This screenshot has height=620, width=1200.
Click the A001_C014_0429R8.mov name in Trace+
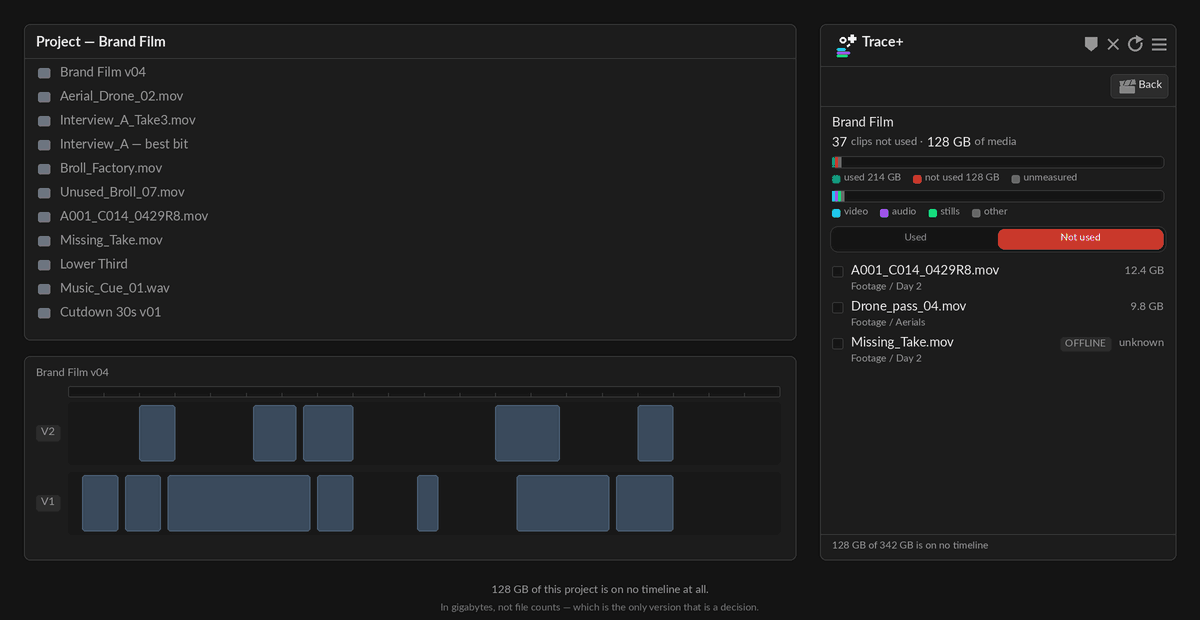click(925, 270)
